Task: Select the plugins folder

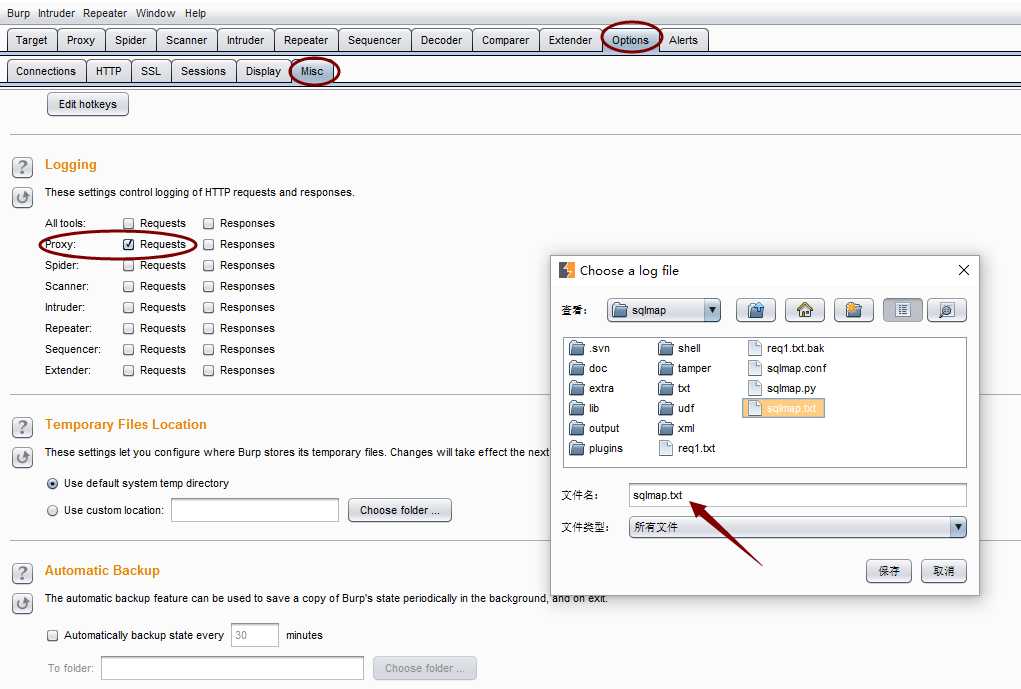Action: 596,449
